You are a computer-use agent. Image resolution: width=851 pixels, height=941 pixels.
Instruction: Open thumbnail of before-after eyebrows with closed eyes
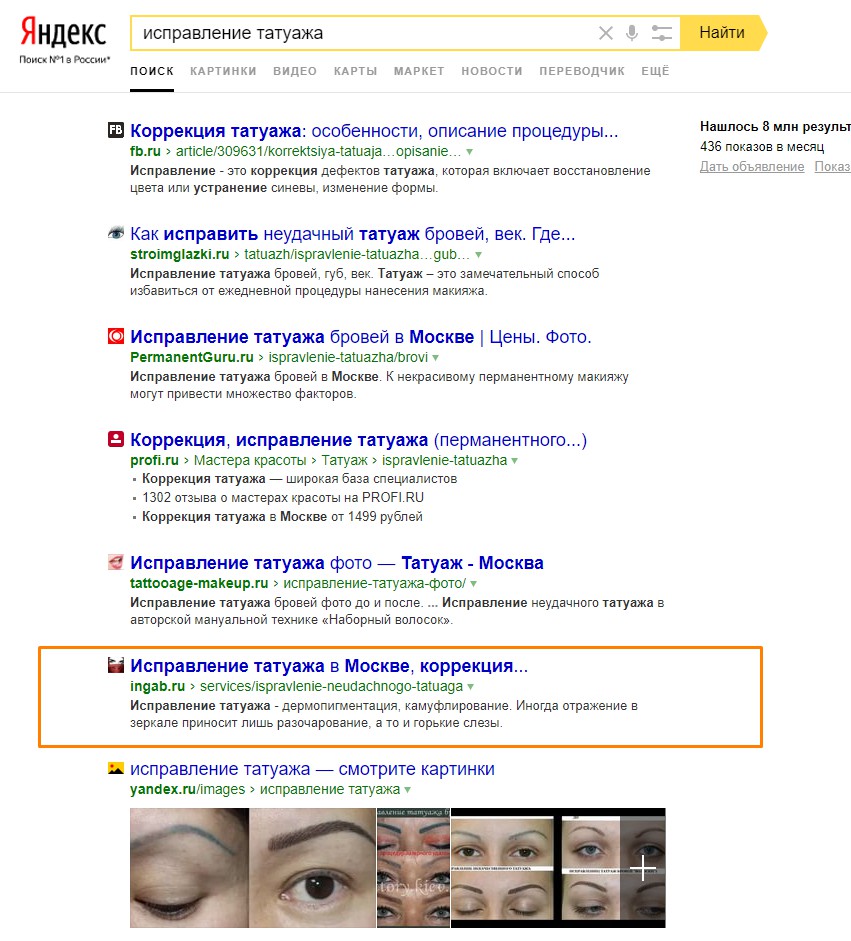[x=505, y=868]
